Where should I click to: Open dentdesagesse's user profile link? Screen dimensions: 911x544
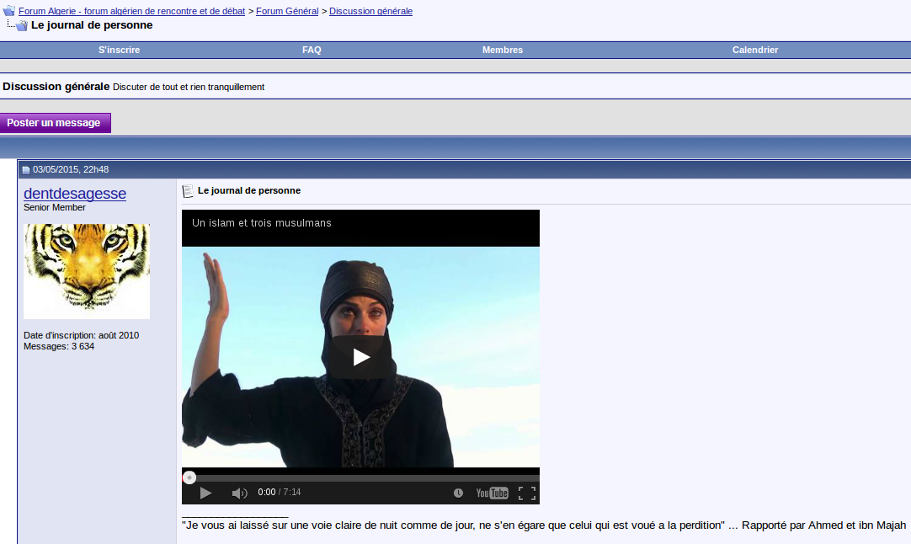tap(75, 194)
